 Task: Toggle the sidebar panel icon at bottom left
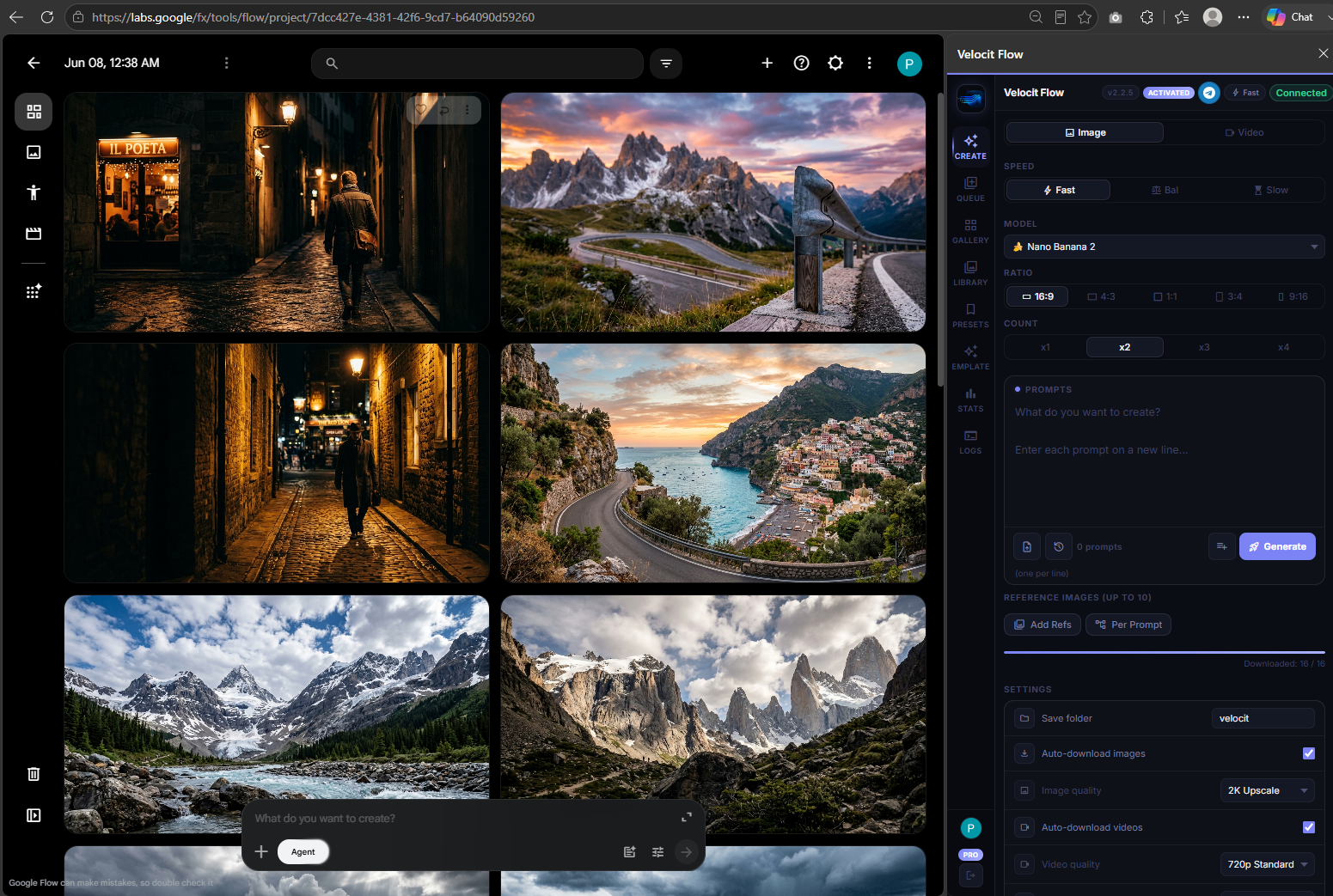[x=34, y=815]
